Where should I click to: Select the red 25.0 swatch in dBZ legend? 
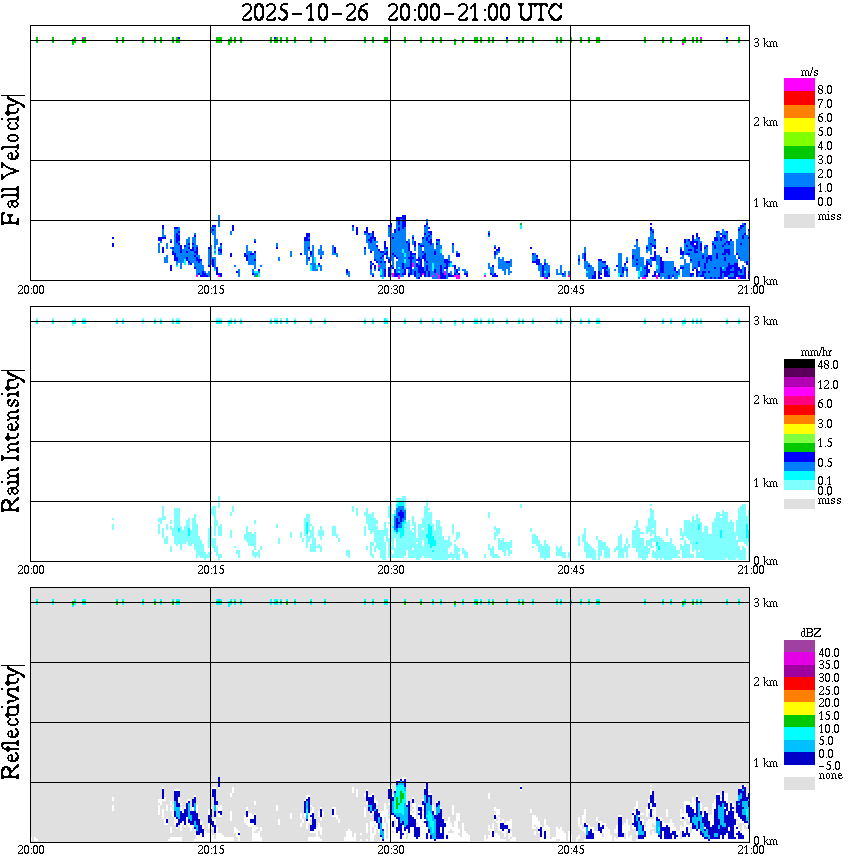[x=799, y=683]
